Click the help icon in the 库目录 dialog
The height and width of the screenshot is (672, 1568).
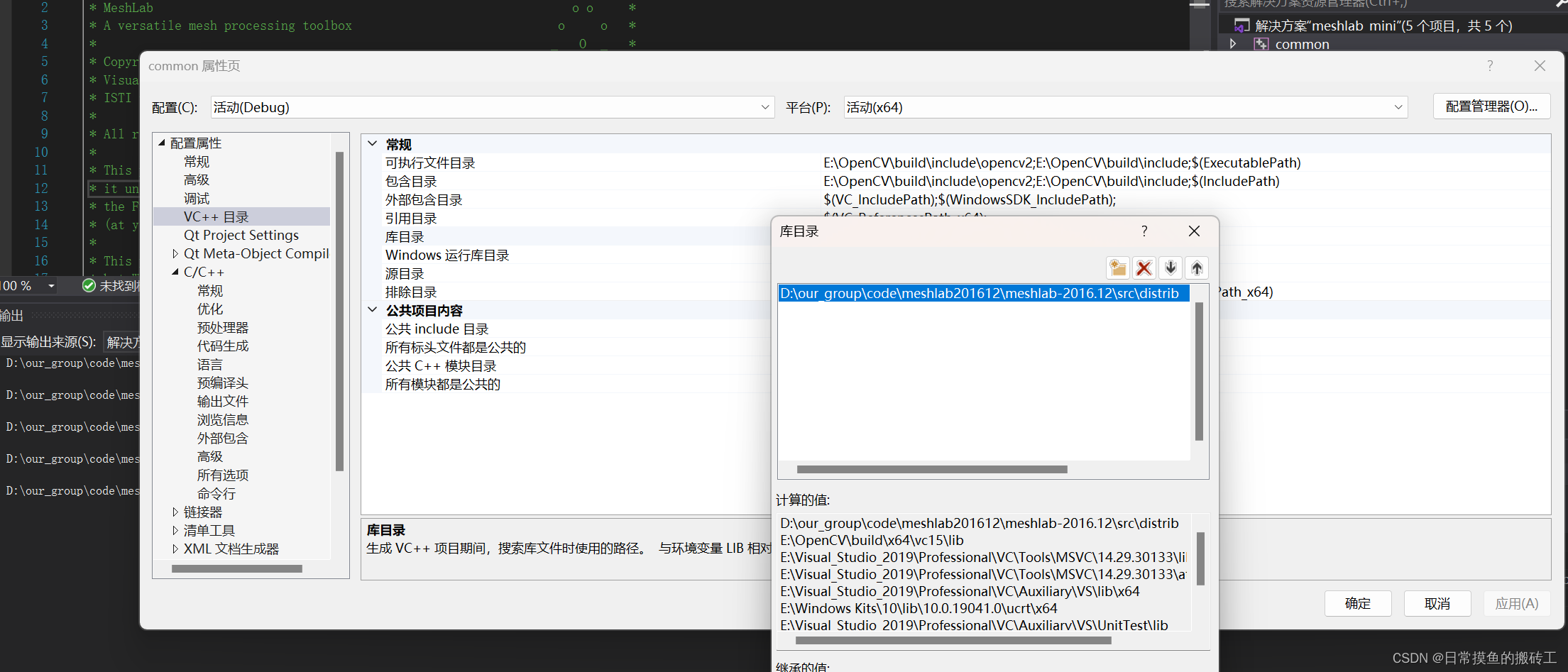1144,231
